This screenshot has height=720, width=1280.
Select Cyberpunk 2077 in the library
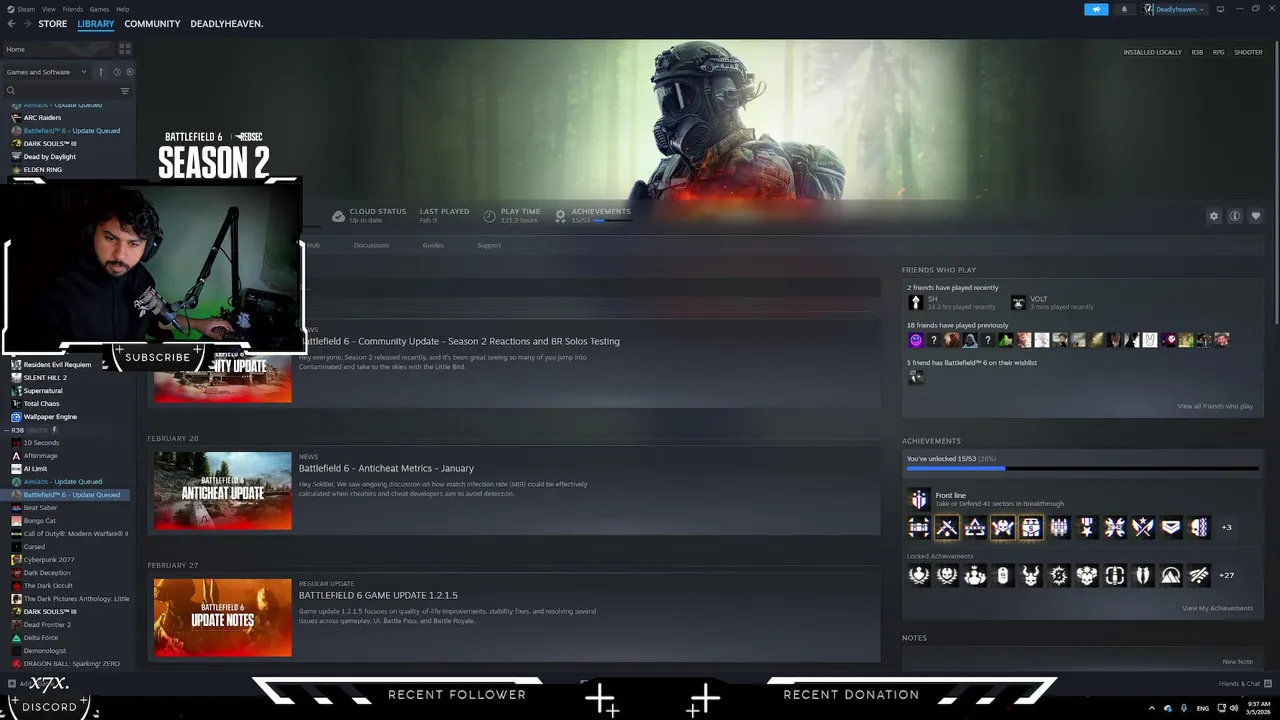(x=49, y=560)
